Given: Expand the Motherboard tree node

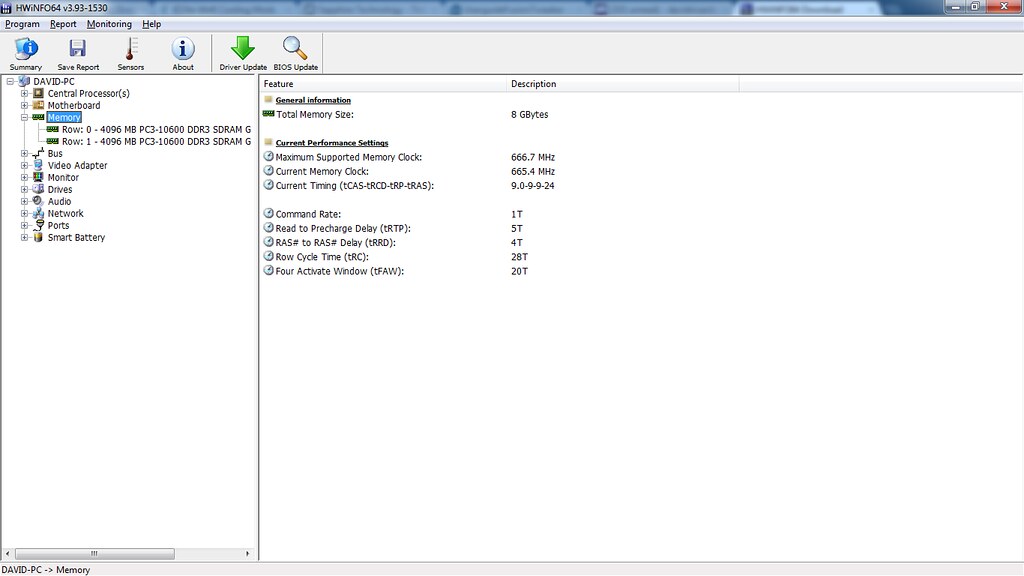Looking at the screenshot, I should (24, 105).
